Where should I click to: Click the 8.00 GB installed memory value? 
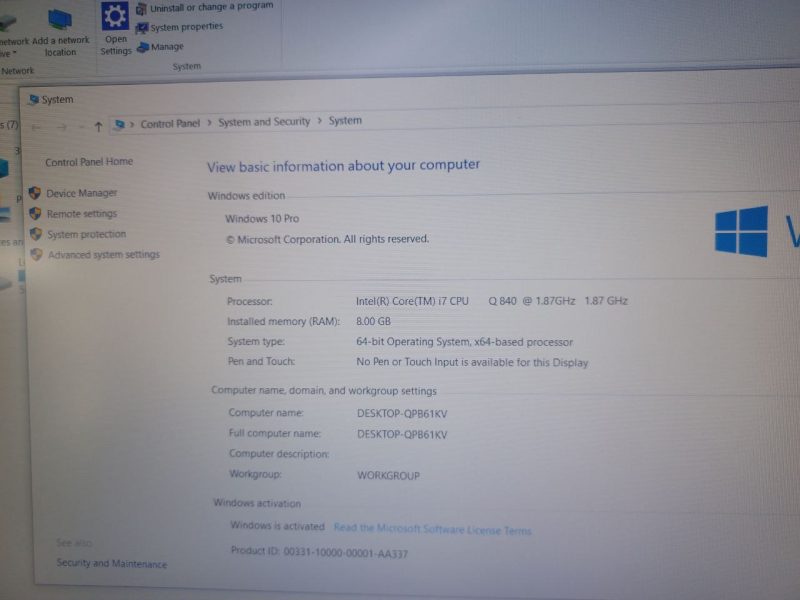click(373, 321)
